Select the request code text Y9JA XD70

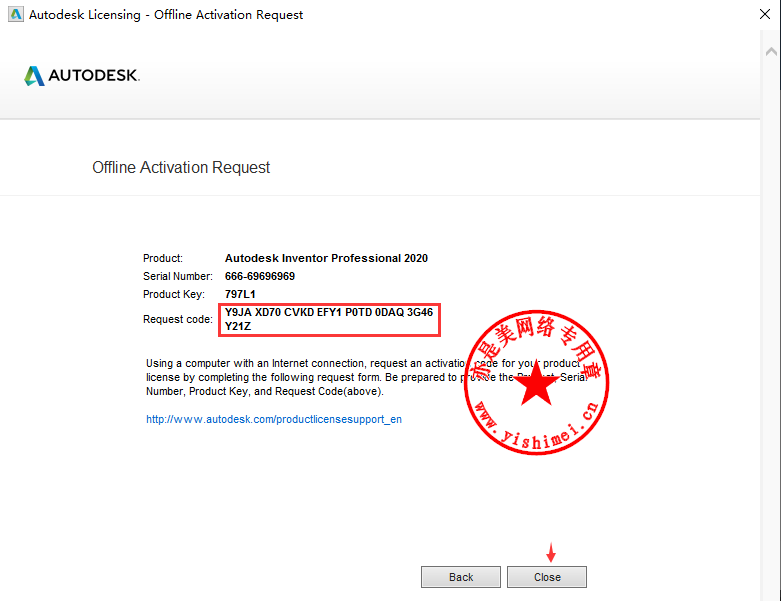pyautogui.click(x=253, y=312)
